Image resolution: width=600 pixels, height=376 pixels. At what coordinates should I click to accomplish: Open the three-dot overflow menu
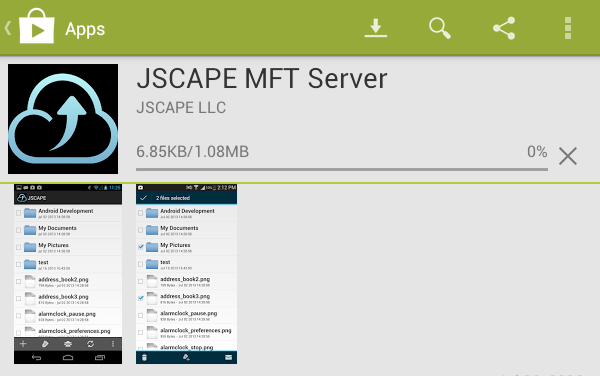pyautogui.click(x=568, y=28)
